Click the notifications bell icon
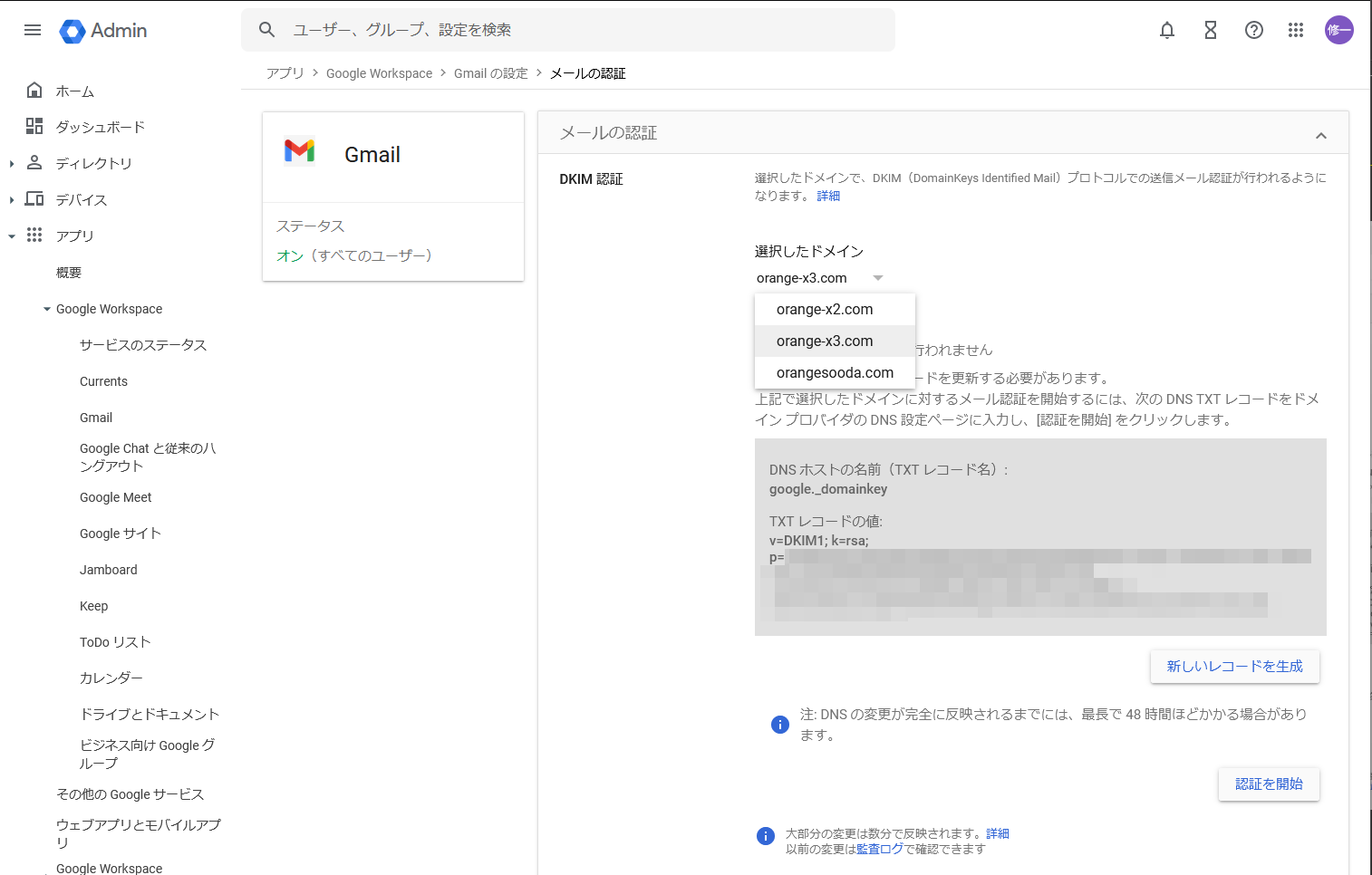 pyautogui.click(x=1167, y=30)
